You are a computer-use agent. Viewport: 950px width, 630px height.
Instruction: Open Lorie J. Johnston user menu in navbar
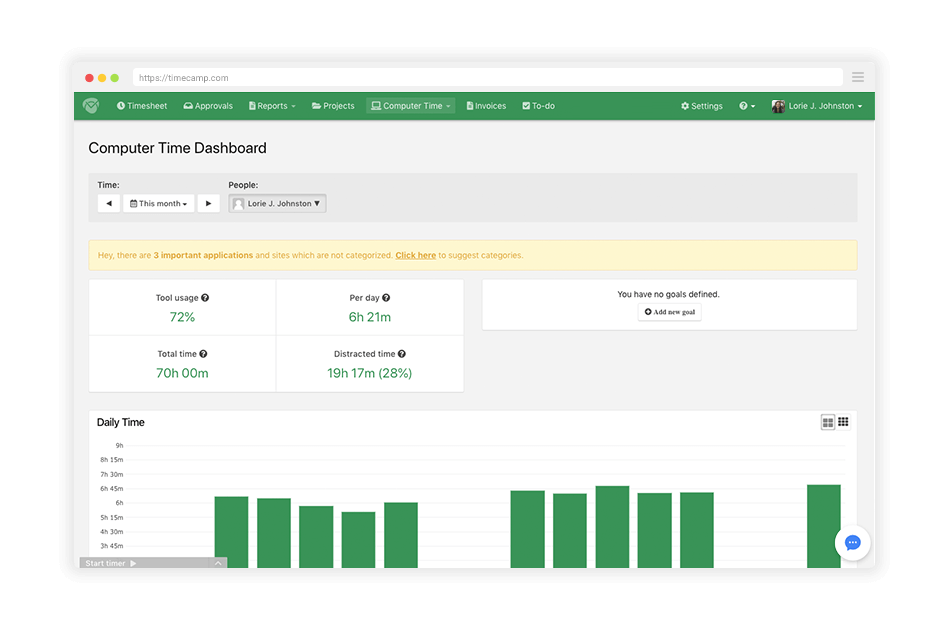(x=816, y=106)
